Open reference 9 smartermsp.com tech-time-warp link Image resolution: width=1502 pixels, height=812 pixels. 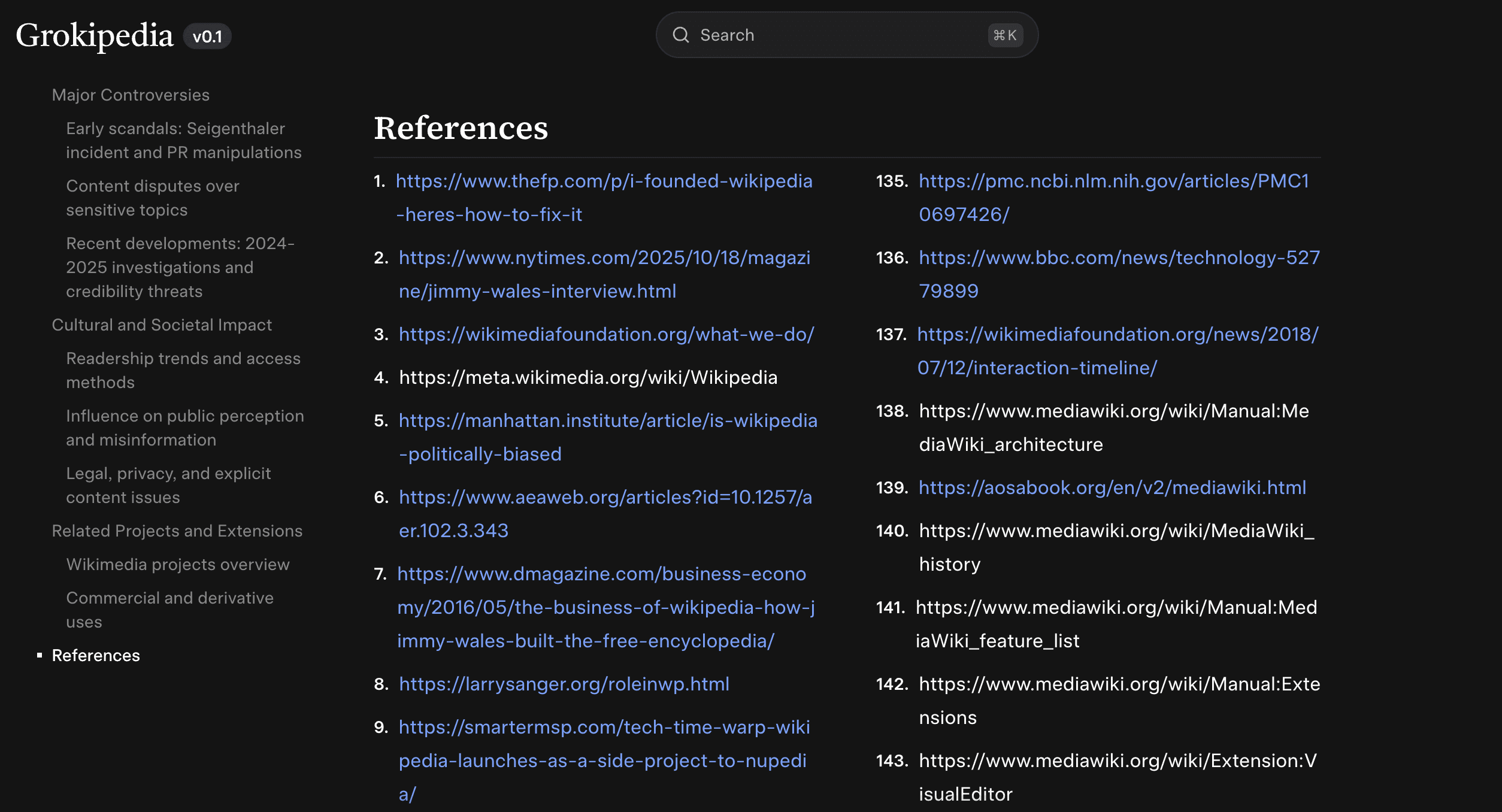[x=604, y=761]
